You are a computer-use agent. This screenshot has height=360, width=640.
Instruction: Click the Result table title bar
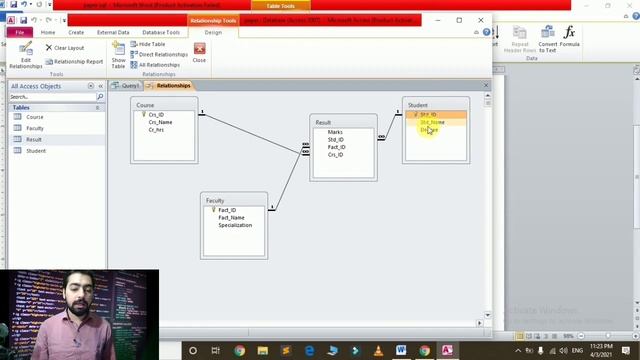coord(343,122)
